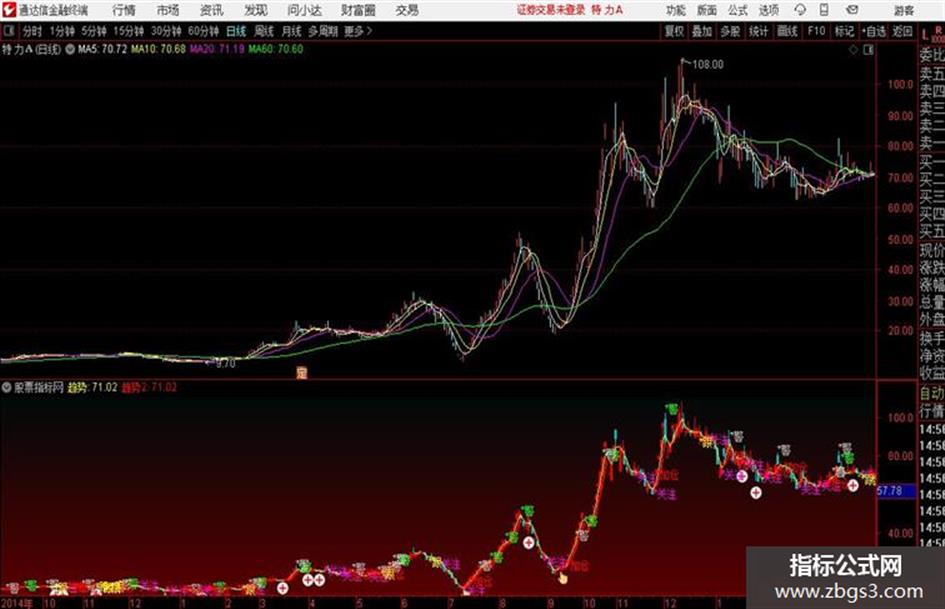Select the 日线 daily period
This screenshot has width=945, height=609.
coord(236,31)
